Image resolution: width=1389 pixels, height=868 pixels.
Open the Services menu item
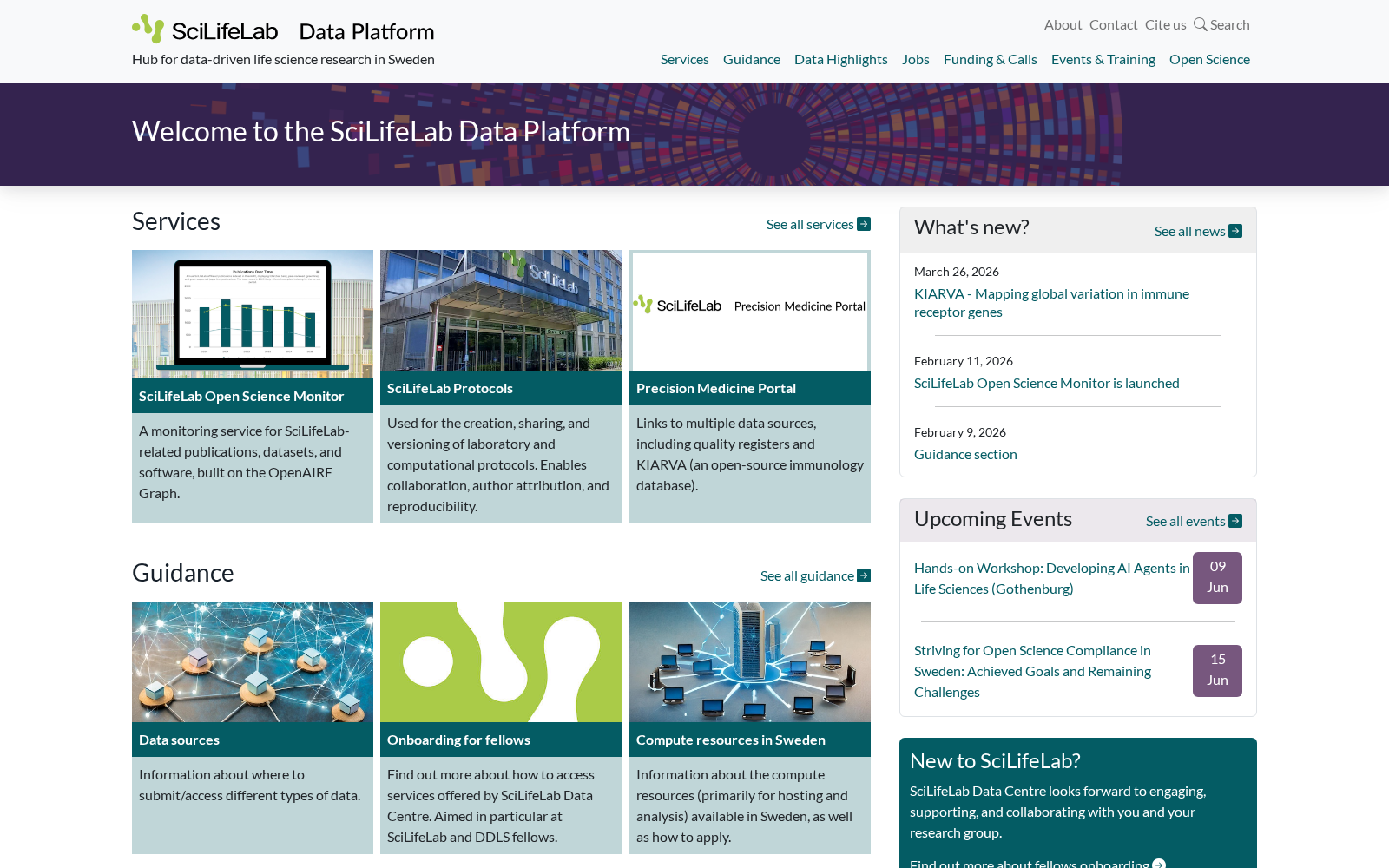point(684,59)
